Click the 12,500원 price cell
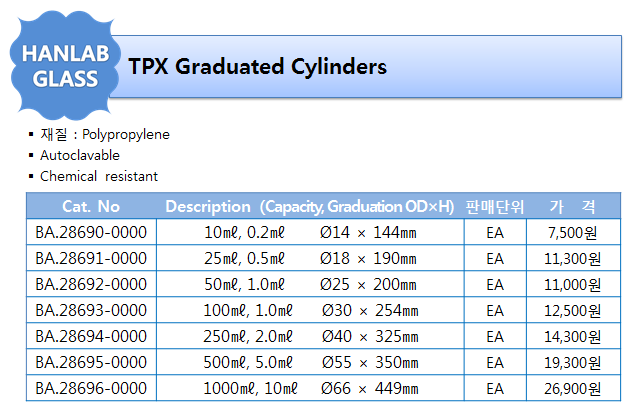The height and width of the screenshot is (418, 640). 573,311
